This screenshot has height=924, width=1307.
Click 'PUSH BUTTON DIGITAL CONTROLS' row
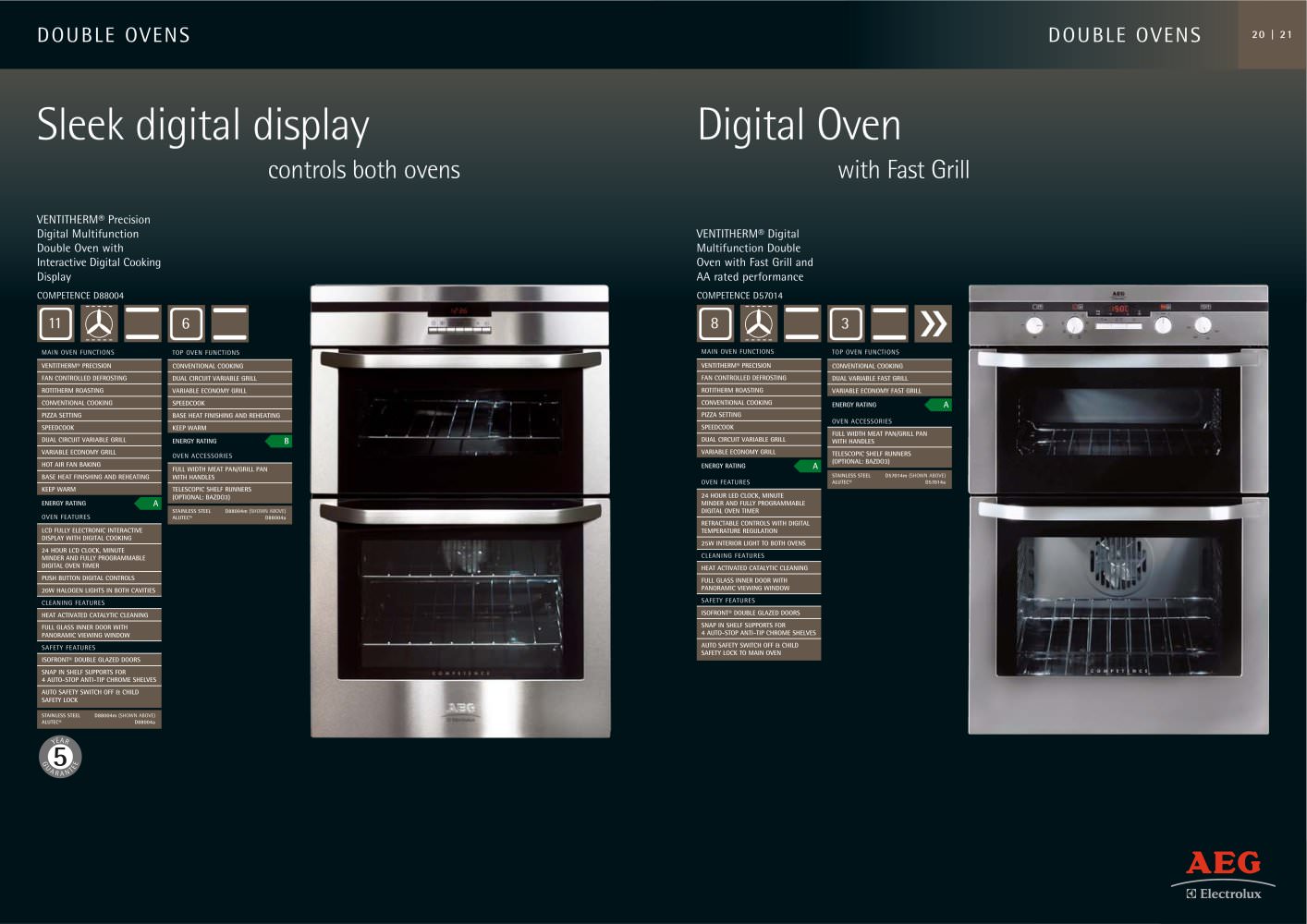[99, 578]
